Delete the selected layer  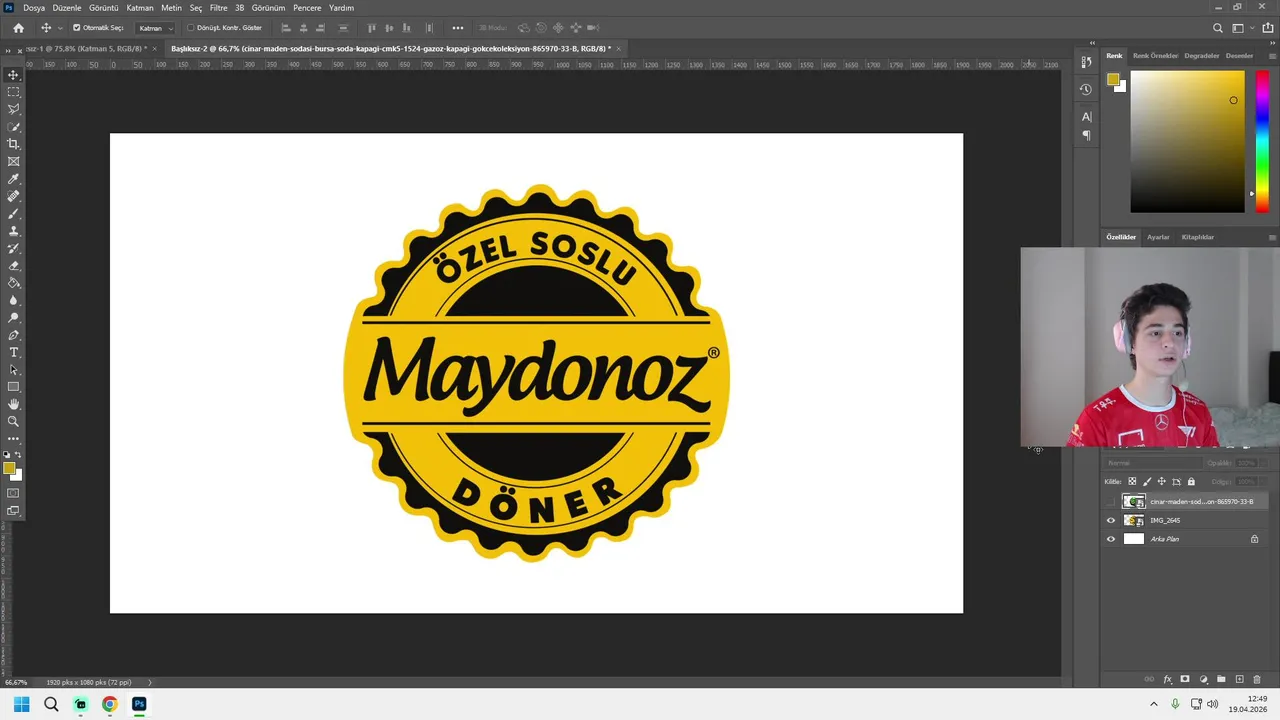coord(1257,679)
